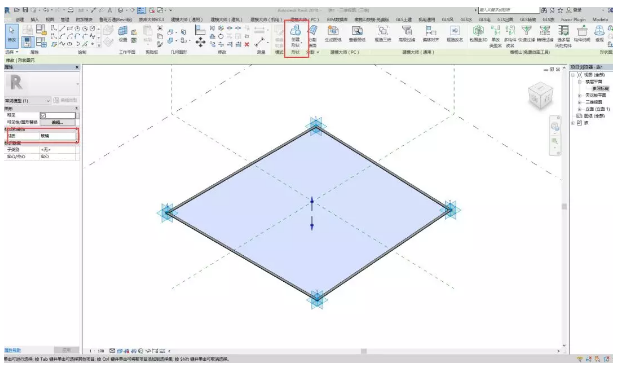
Task: Open the ViewCube in the 3D view
Action: click(540, 96)
